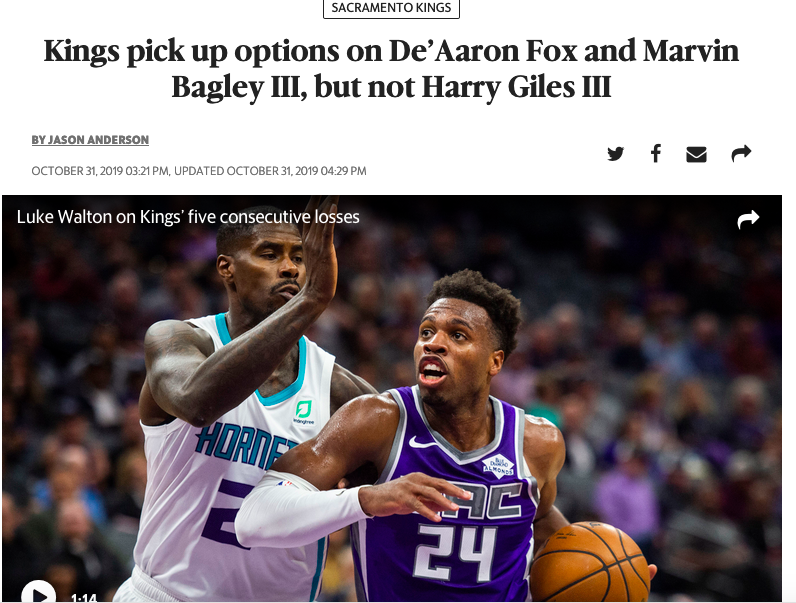Click the SAC lettering on purple jersey
The image size is (796, 603).
(482, 500)
